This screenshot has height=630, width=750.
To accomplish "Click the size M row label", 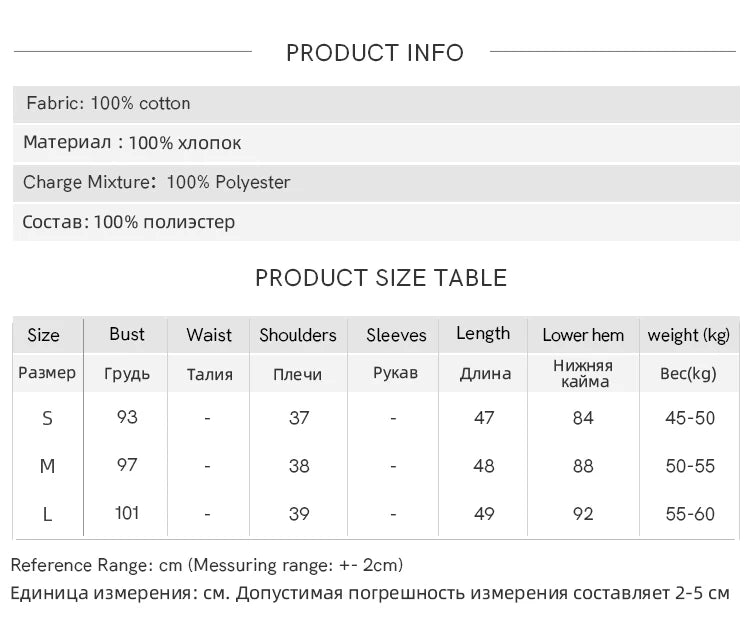I will (x=47, y=466).
